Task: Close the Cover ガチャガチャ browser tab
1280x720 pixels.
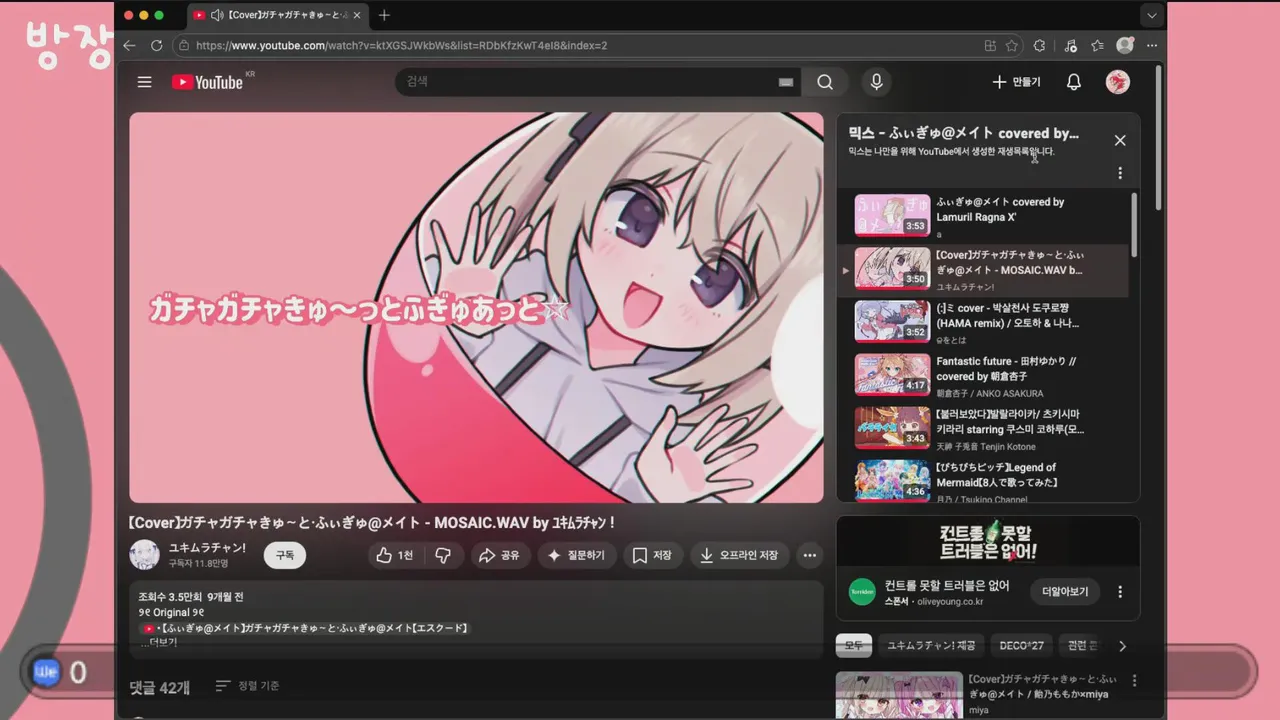Action: click(357, 15)
